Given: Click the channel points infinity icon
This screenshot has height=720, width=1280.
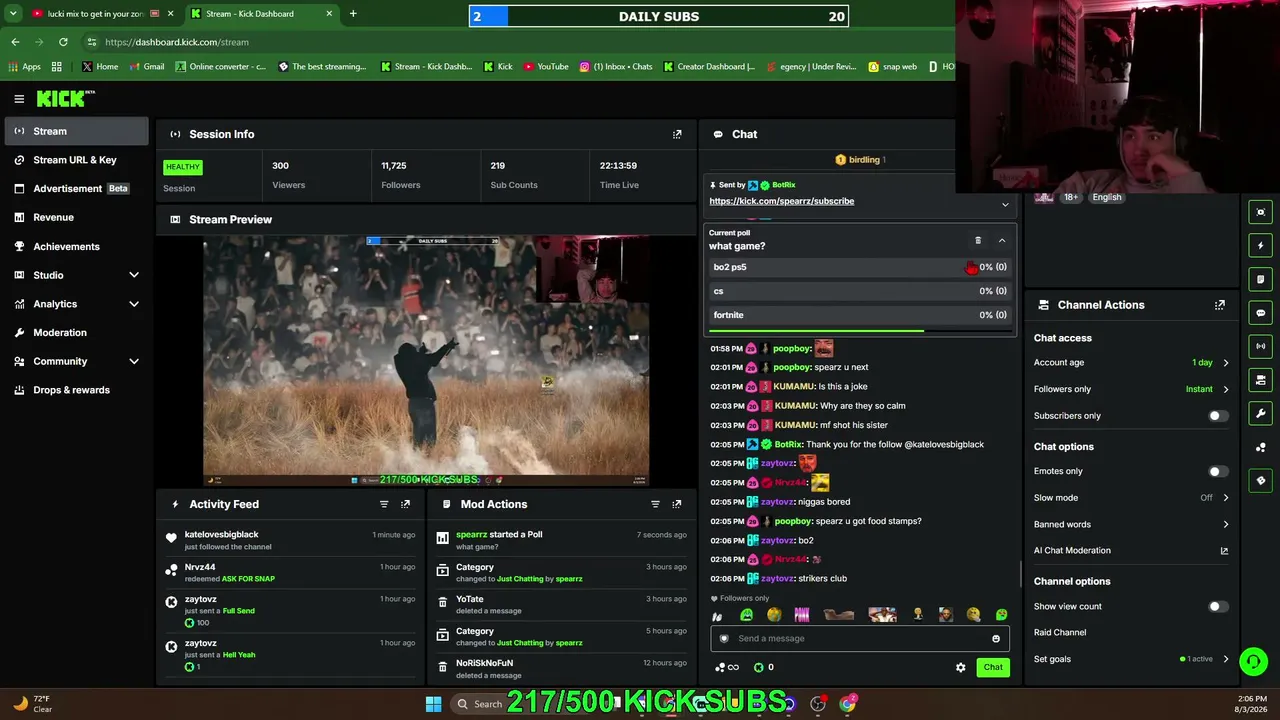Looking at the screenshot, I should pos(727,667).
